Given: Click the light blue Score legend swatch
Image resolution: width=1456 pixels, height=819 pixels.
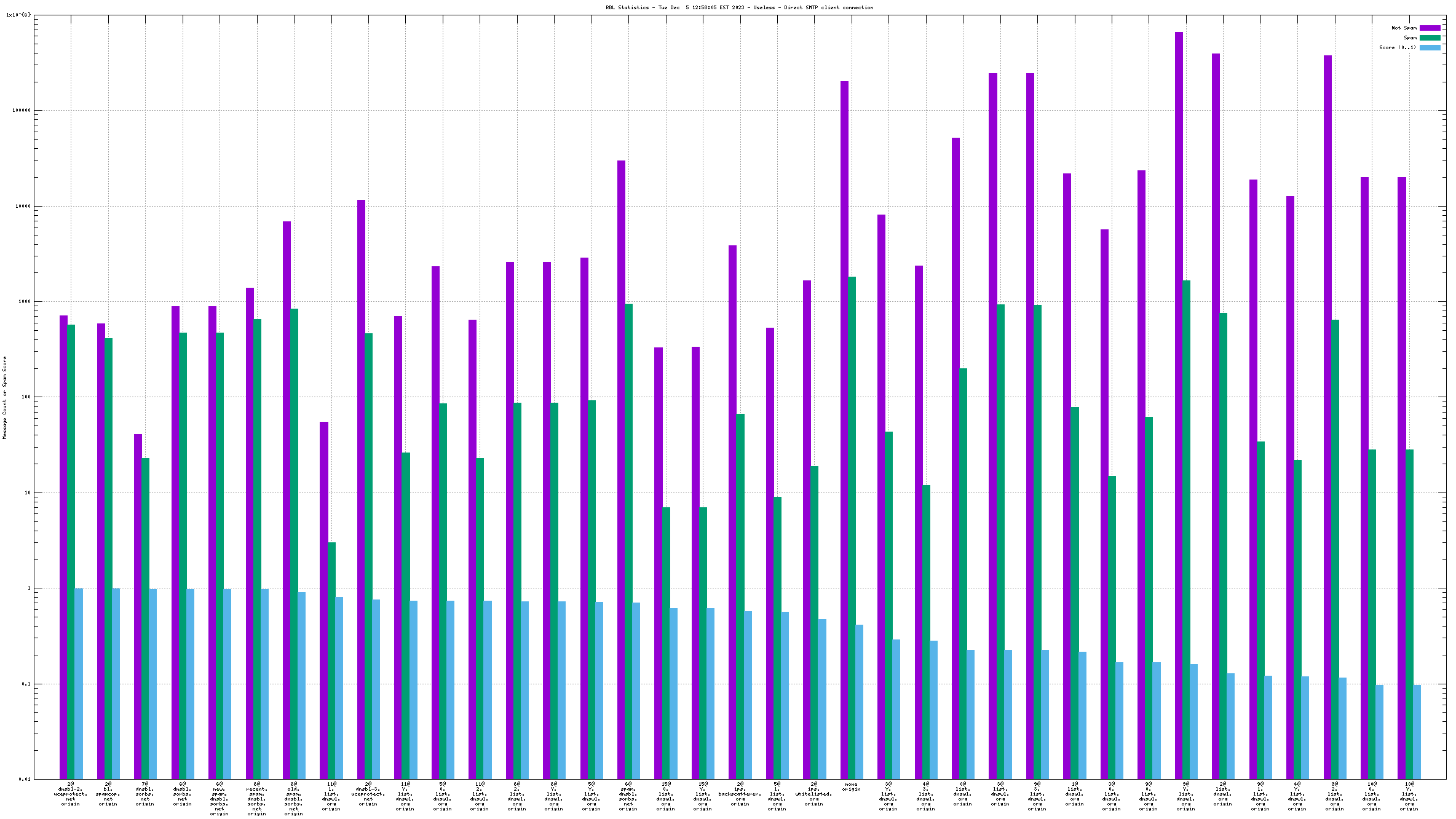Looking at the screenshot, I should pyautogui.click(x=1430, y=47).
